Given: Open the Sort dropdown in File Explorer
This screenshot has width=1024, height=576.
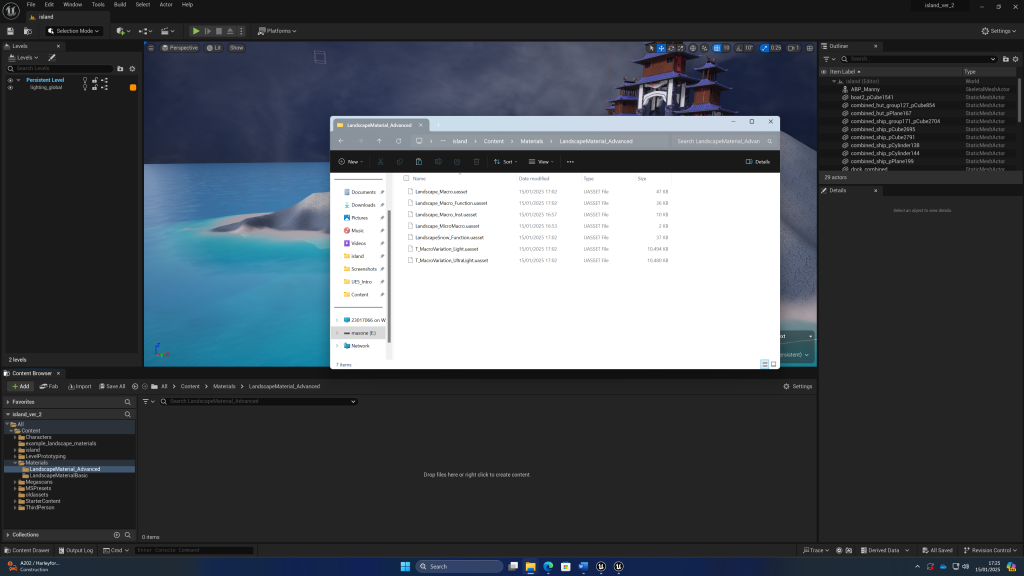Looking at the screenshot, I should [x=505, y=162].
